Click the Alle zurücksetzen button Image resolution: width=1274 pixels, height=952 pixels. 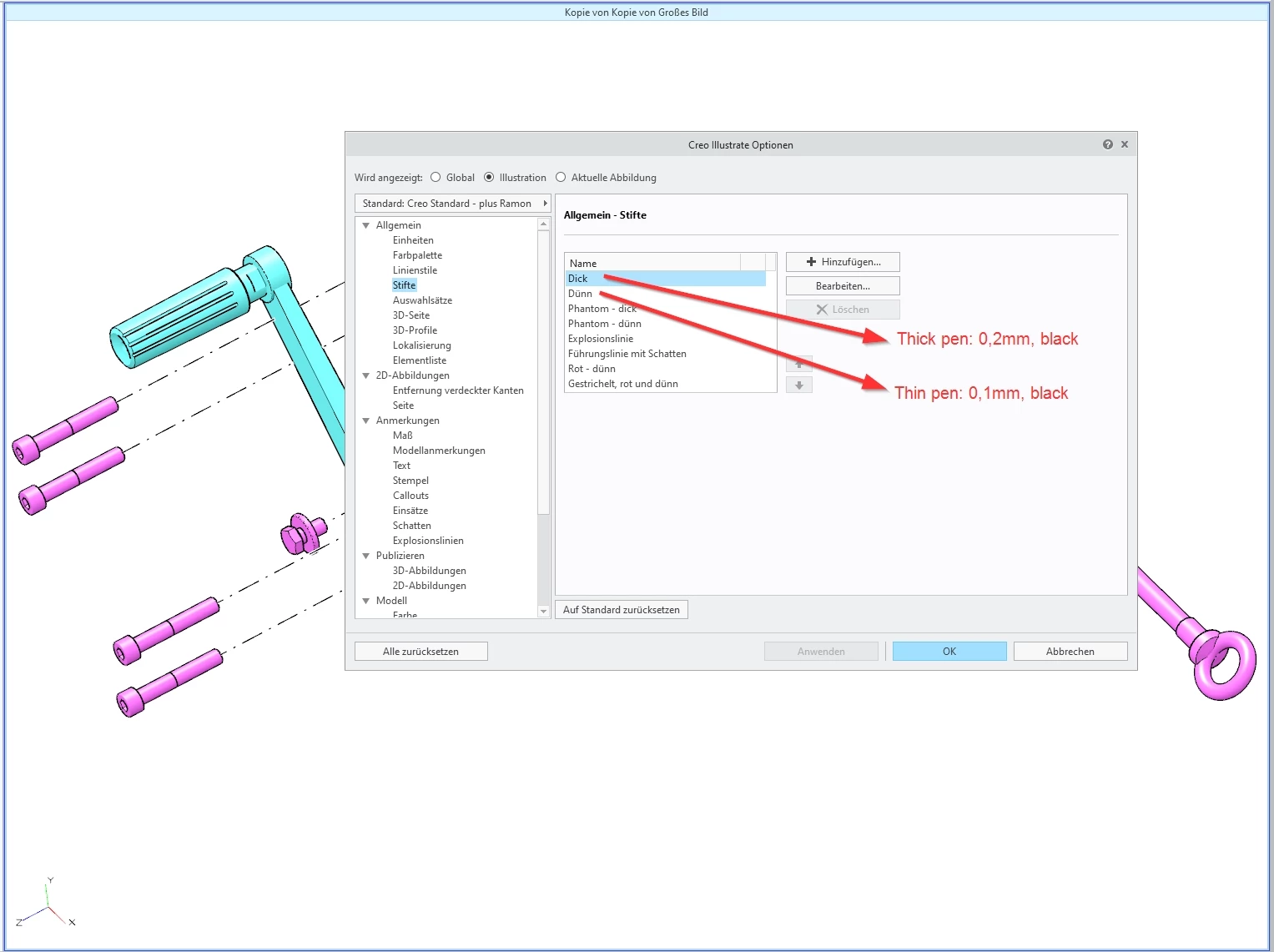coord(421,652)
